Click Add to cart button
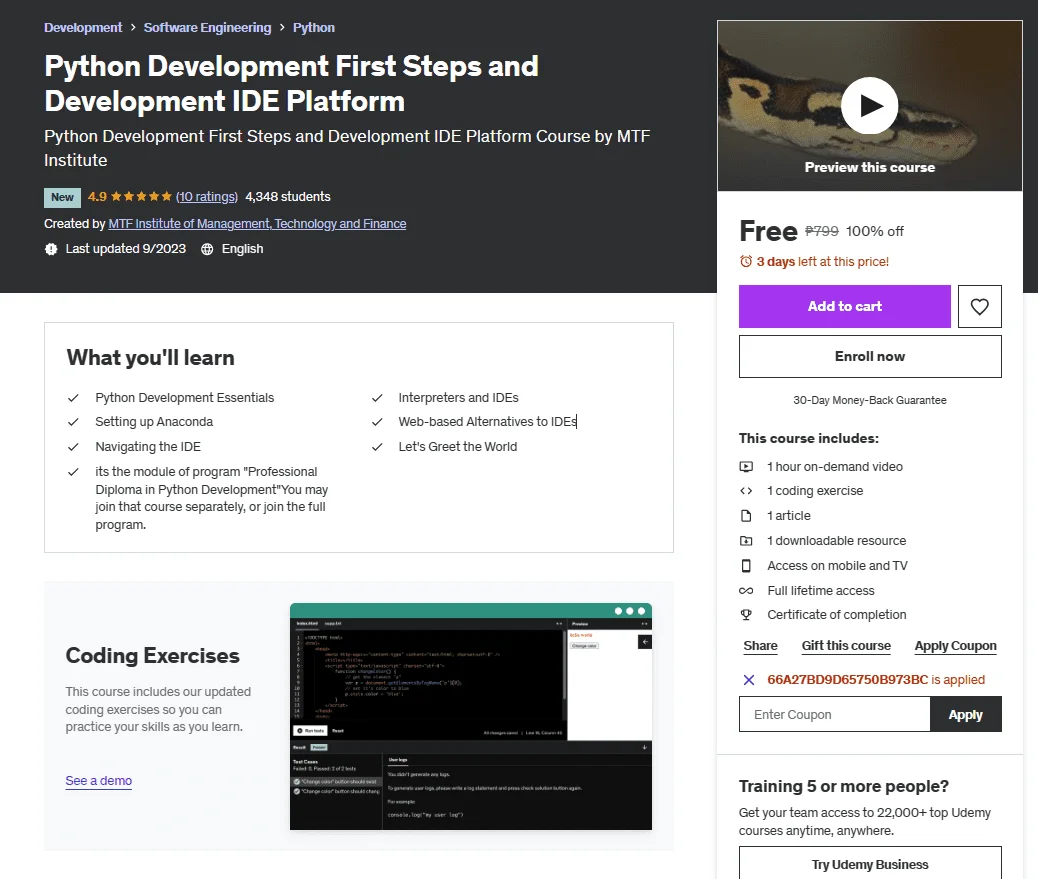This screenshot has width=1038, height=879. [x=845, y=306]
